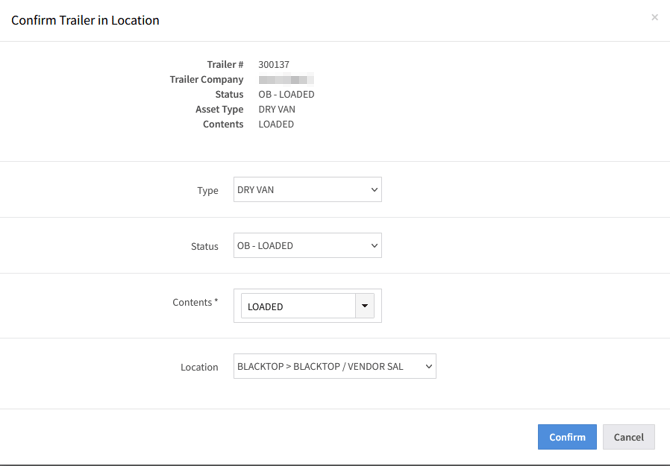
Task: Click the Confirm Trailer in Location title
Action: pos(85,20)
